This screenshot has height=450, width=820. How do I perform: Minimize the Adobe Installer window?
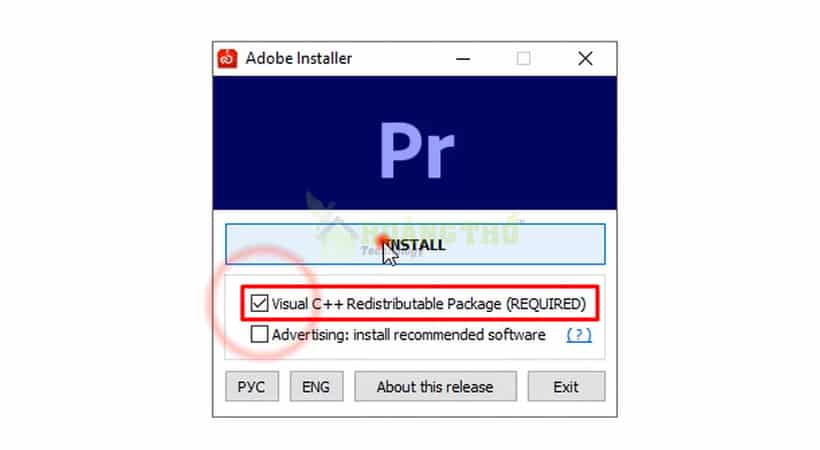463,59
